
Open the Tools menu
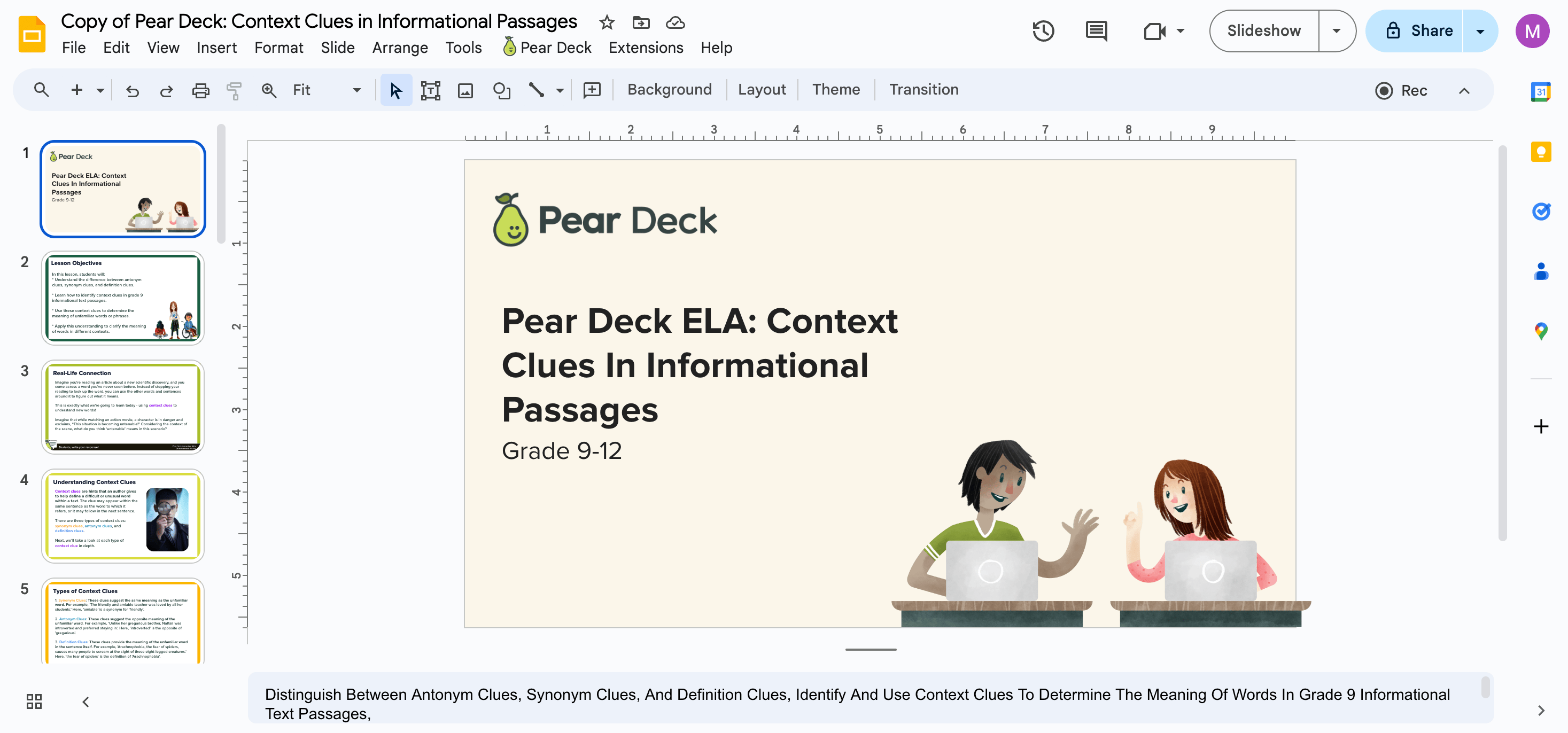pyautogui.click(x=463, y=48)
